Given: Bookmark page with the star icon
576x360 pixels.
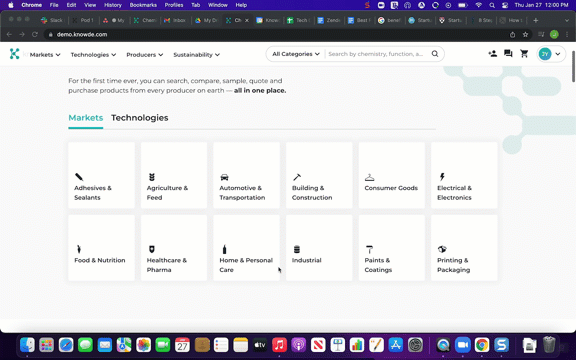Looking at the screenshot, I should (525, 35).
